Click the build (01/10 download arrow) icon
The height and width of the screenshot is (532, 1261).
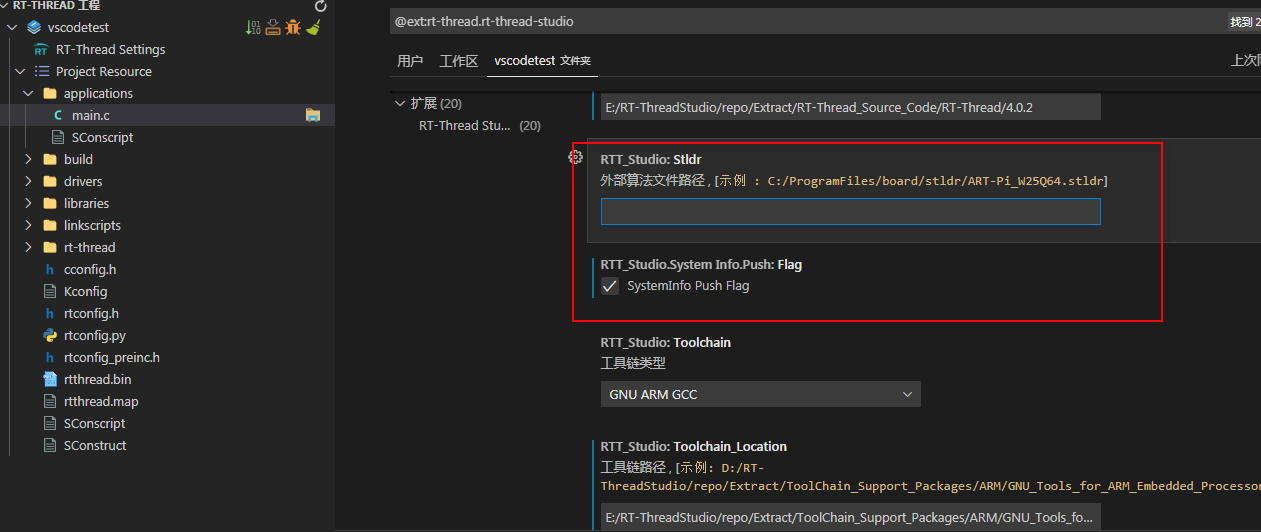point(253,27)
